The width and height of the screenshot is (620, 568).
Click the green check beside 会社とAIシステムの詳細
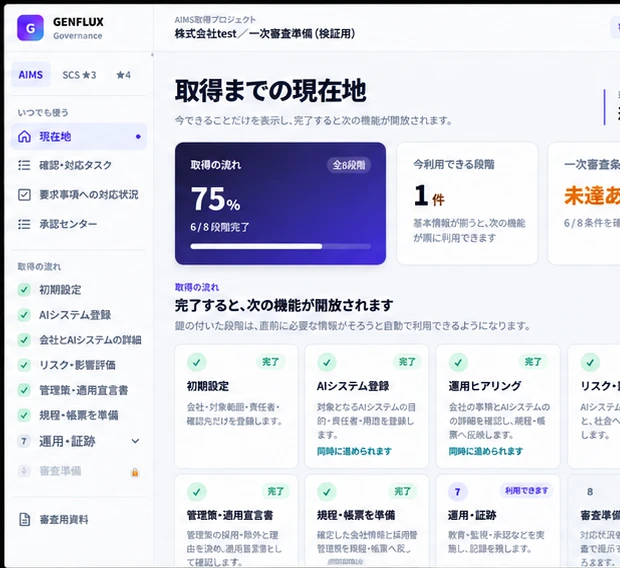coord(24,340)
